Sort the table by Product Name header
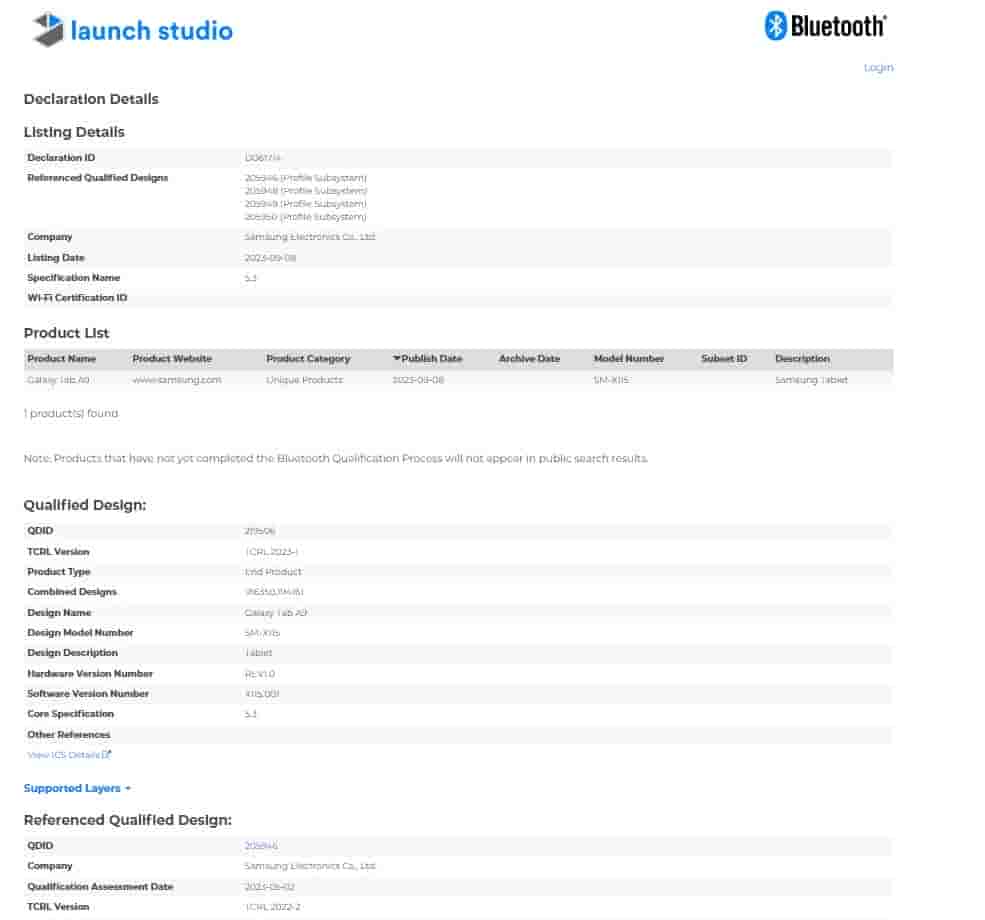Image resolution: width=985 pixels, height=920 pixels. (x=62, y=359)
